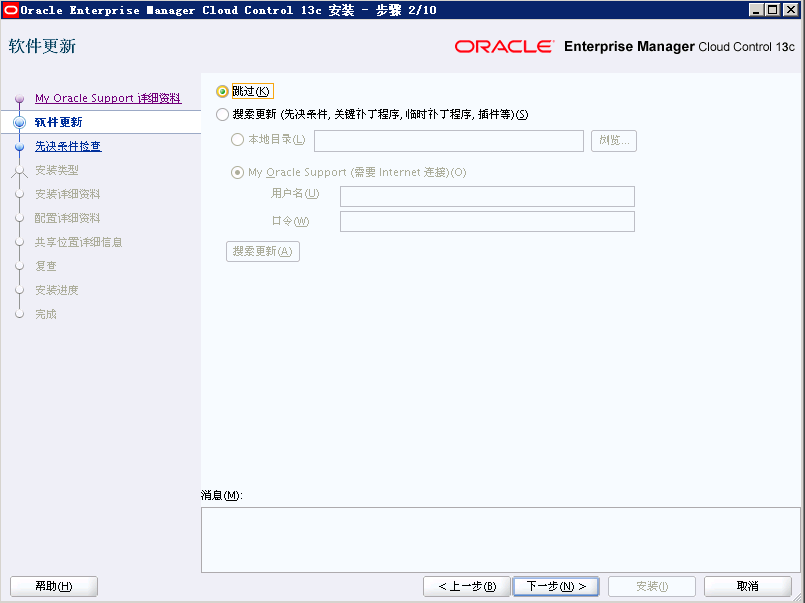805x603 pixels.
Task: Click the 帮助(H) help button
Action: [x=54, y=586]
